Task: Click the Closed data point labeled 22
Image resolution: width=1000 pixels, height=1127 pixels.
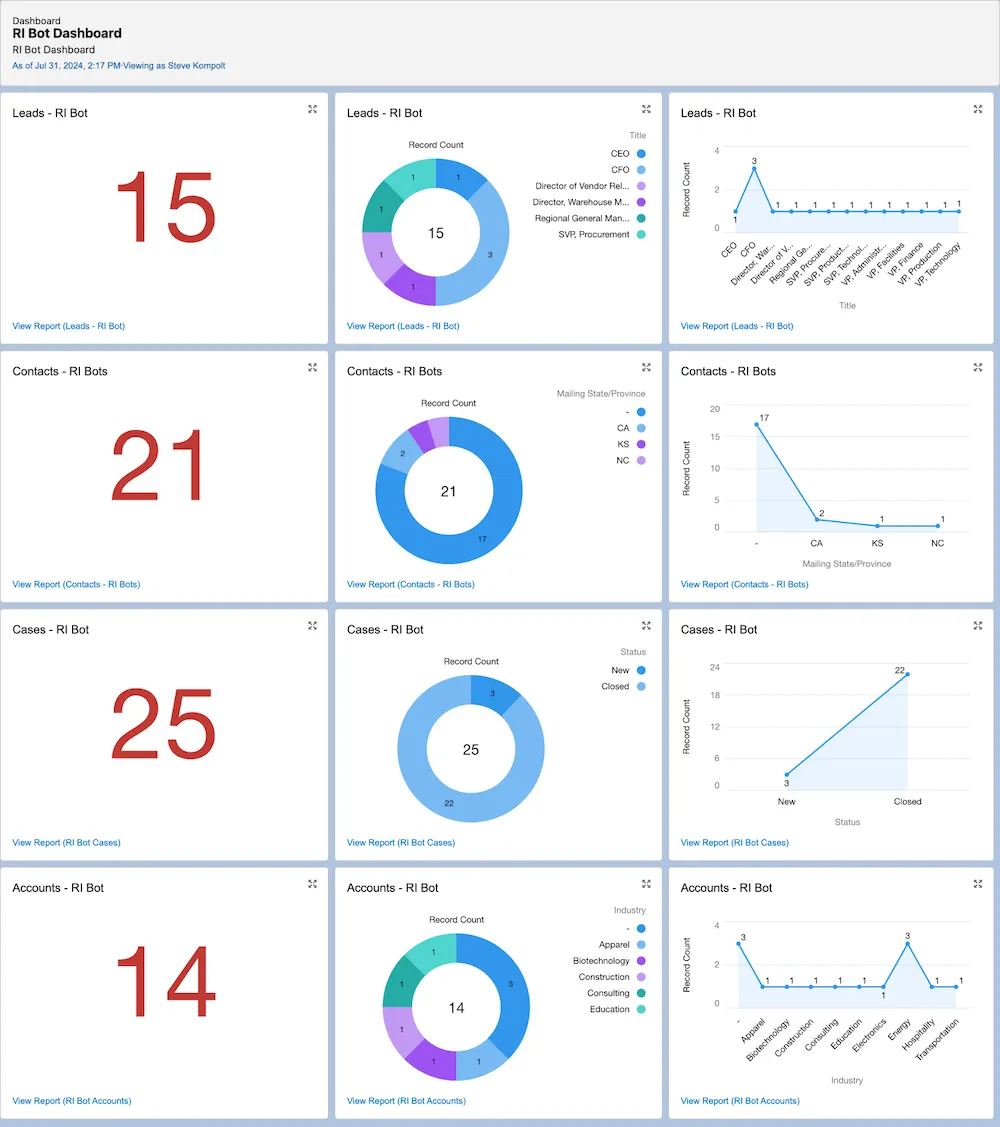Action: pos(907,674)
